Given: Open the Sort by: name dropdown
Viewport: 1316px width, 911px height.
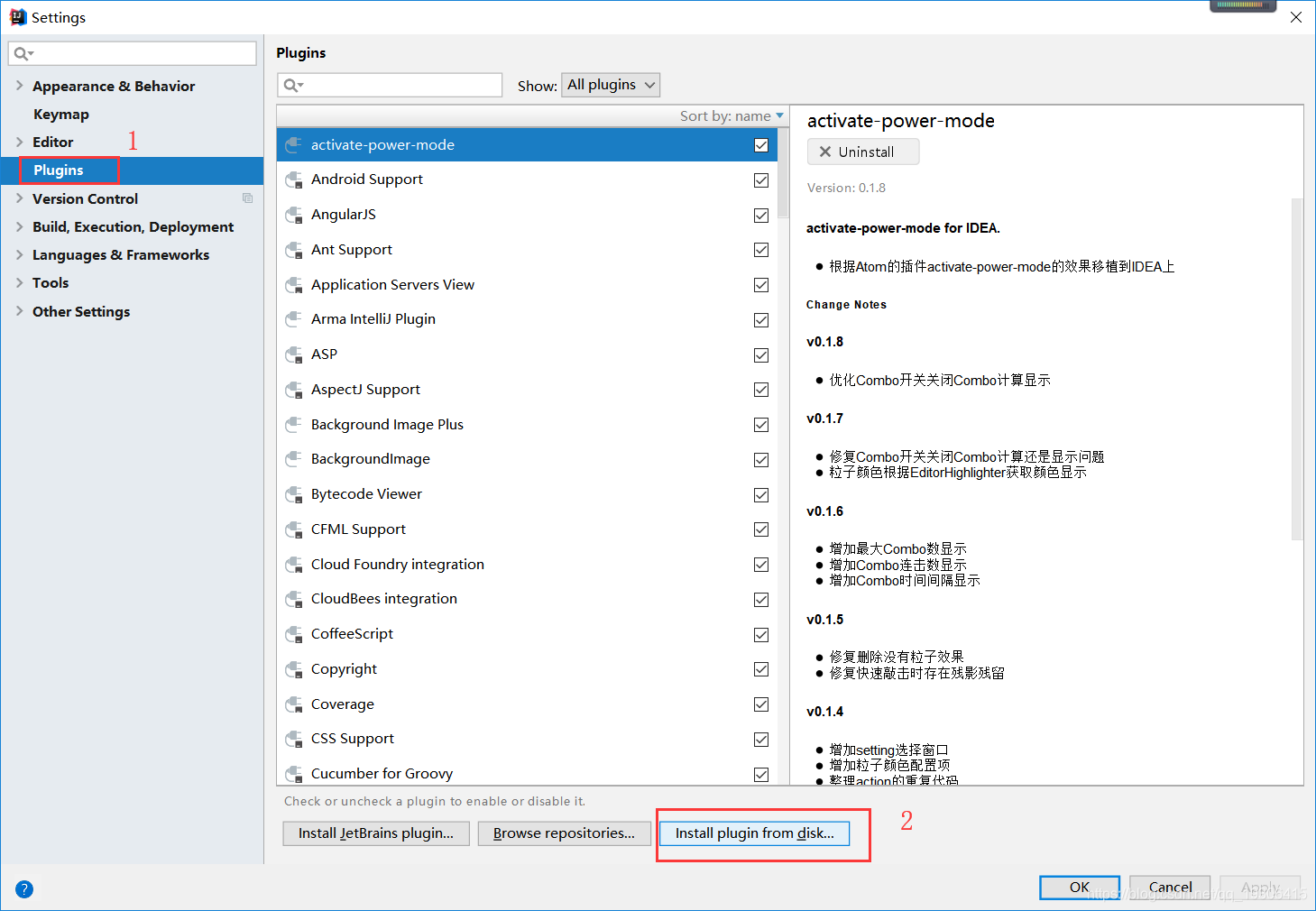Looking at the screenshot, I should point(732,115).
